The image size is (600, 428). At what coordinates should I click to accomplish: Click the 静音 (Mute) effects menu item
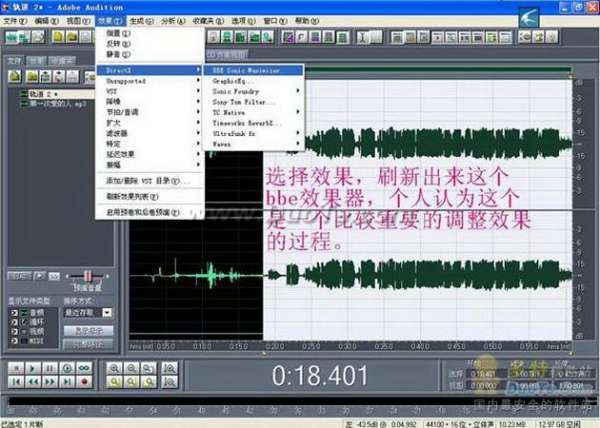coord(149,54)
